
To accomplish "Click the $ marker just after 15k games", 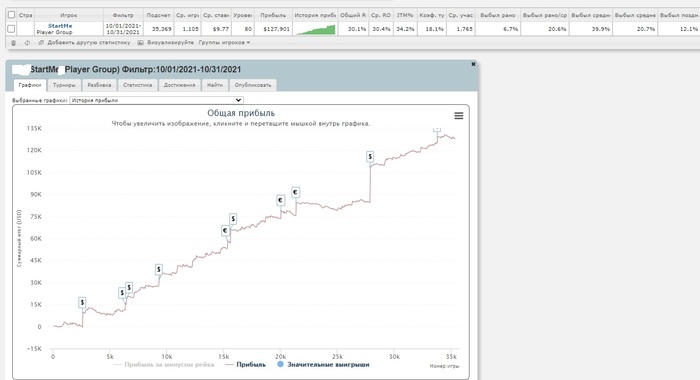I will (233, 219).
